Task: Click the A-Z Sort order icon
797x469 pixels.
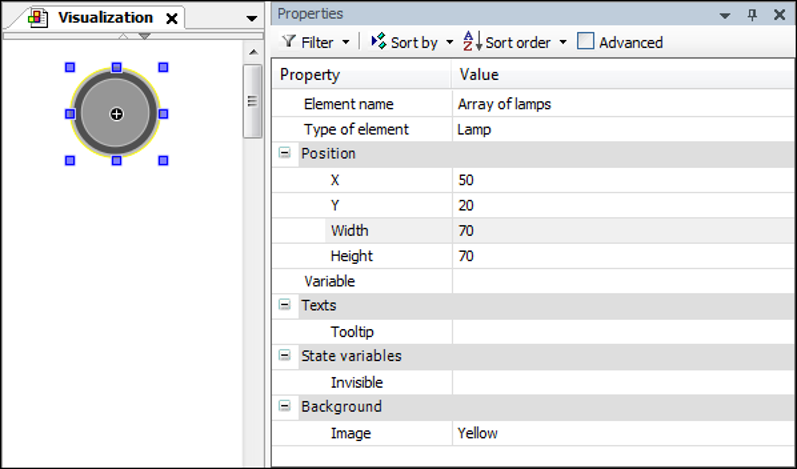Action: point(472,41)
